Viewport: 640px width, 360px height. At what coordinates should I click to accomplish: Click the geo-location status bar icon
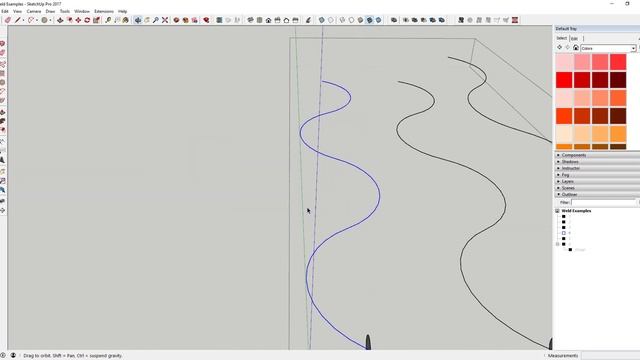tap(3, 356)
